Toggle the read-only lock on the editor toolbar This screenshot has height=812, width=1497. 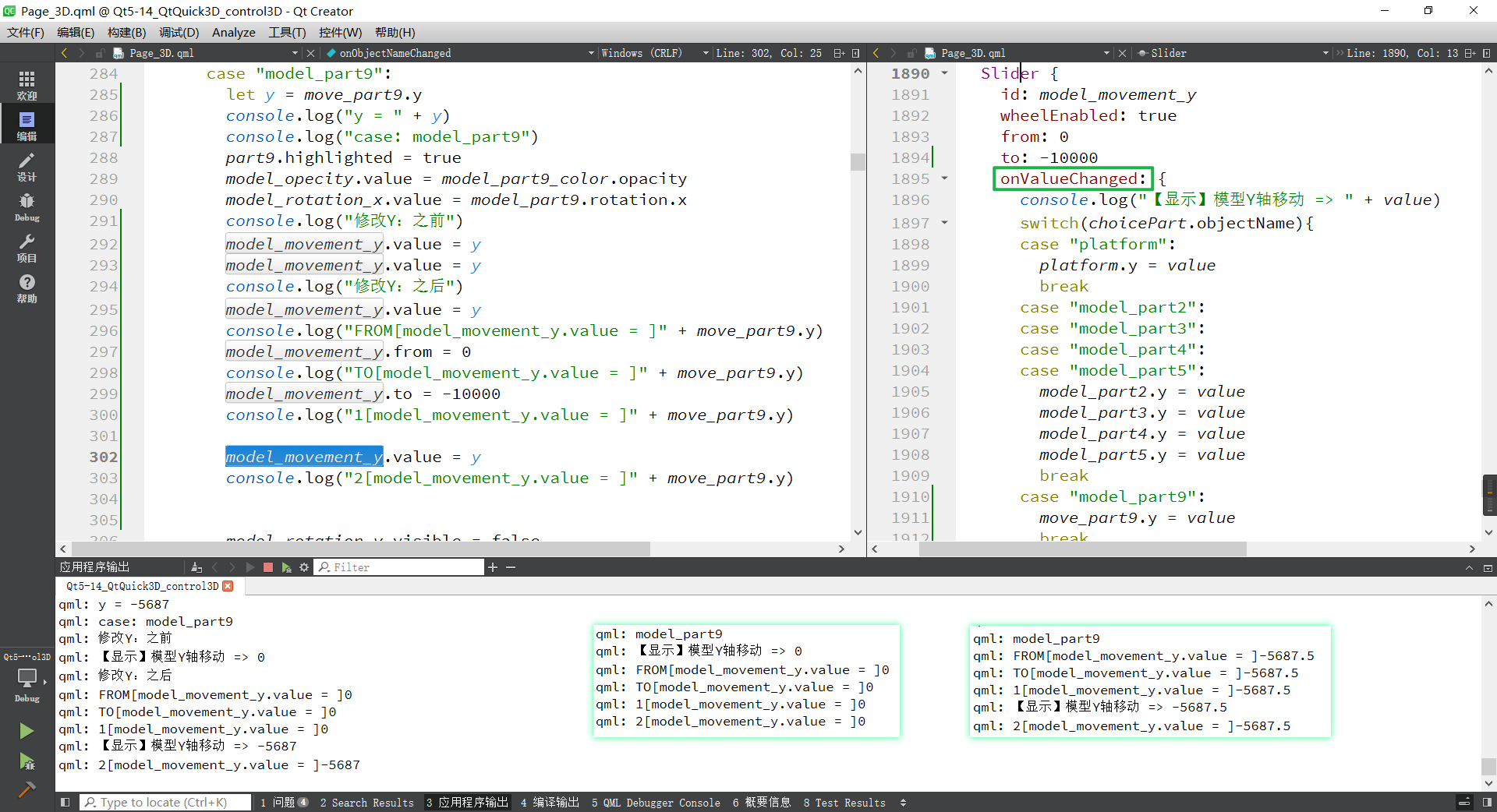pos(99,52)
